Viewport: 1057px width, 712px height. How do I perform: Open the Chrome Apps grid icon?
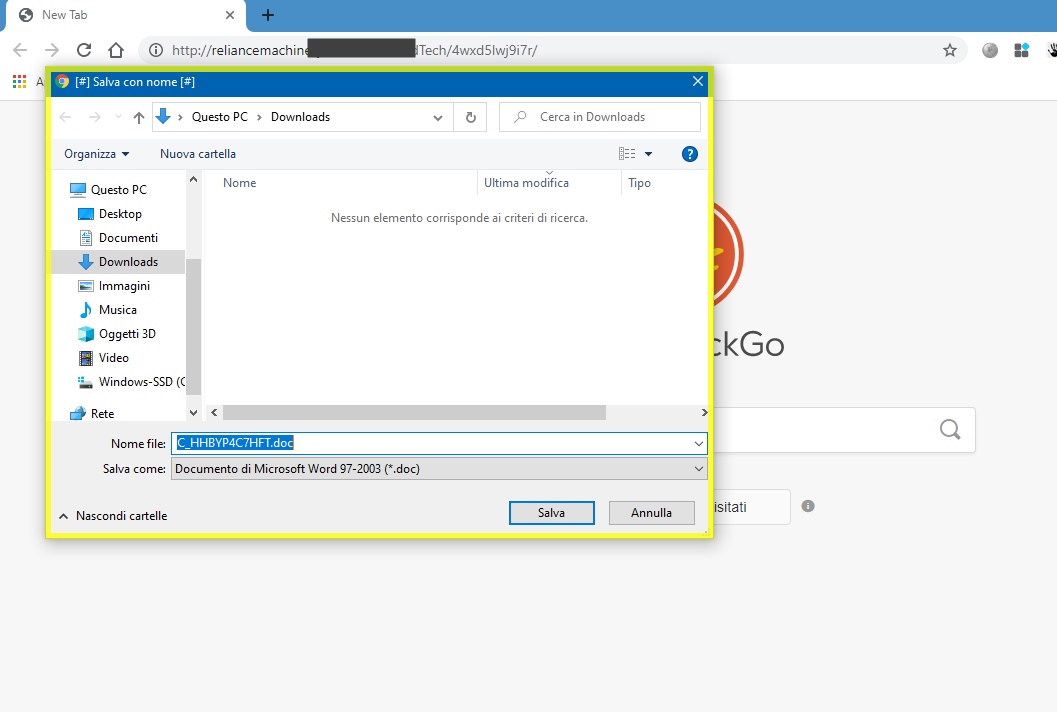point(20,82)
